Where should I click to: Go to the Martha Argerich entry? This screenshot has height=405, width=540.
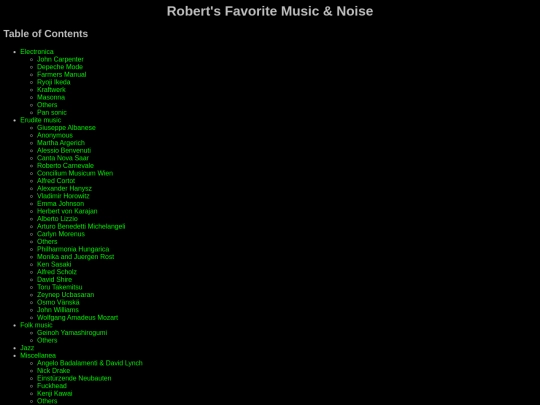(x=61, y=143)
